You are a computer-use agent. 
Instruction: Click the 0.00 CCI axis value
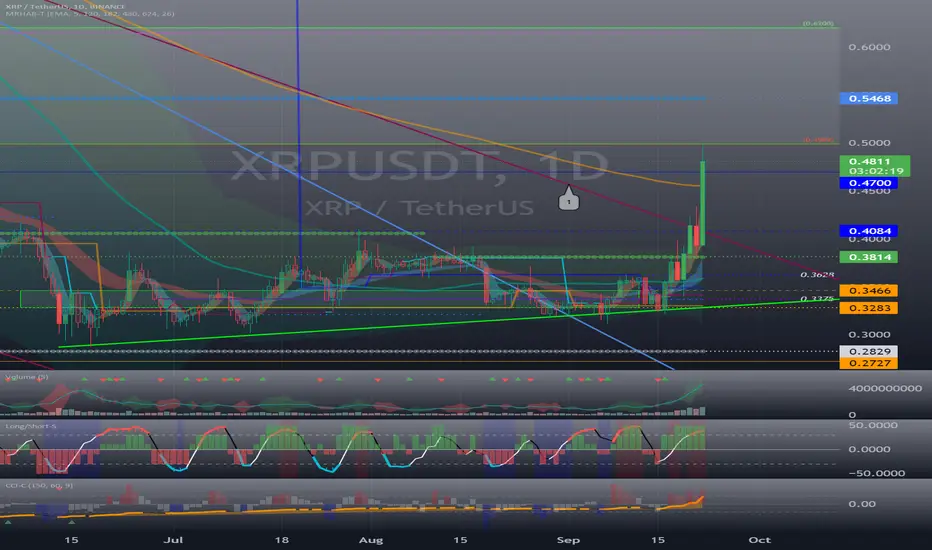pos(862,504)
